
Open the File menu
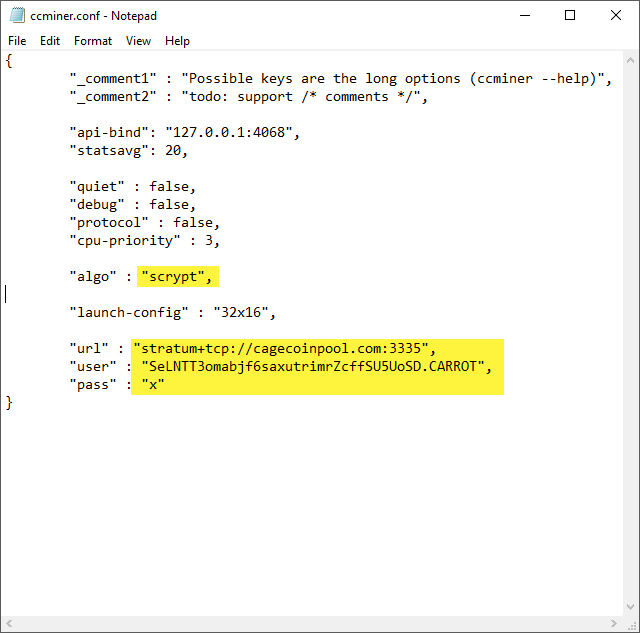tap(17, 41)
